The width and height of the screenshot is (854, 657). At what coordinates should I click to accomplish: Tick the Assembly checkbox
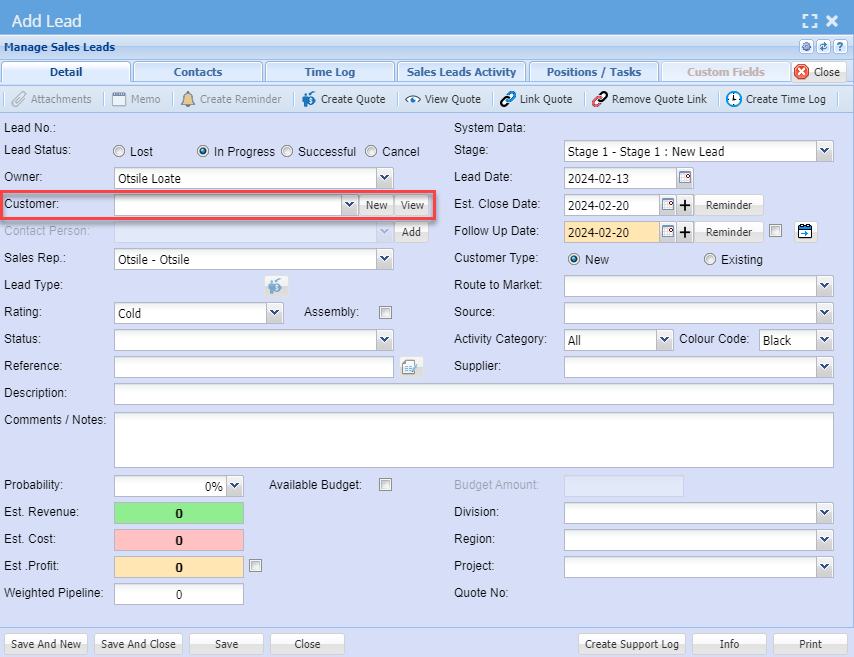click(x=385, y=313)
